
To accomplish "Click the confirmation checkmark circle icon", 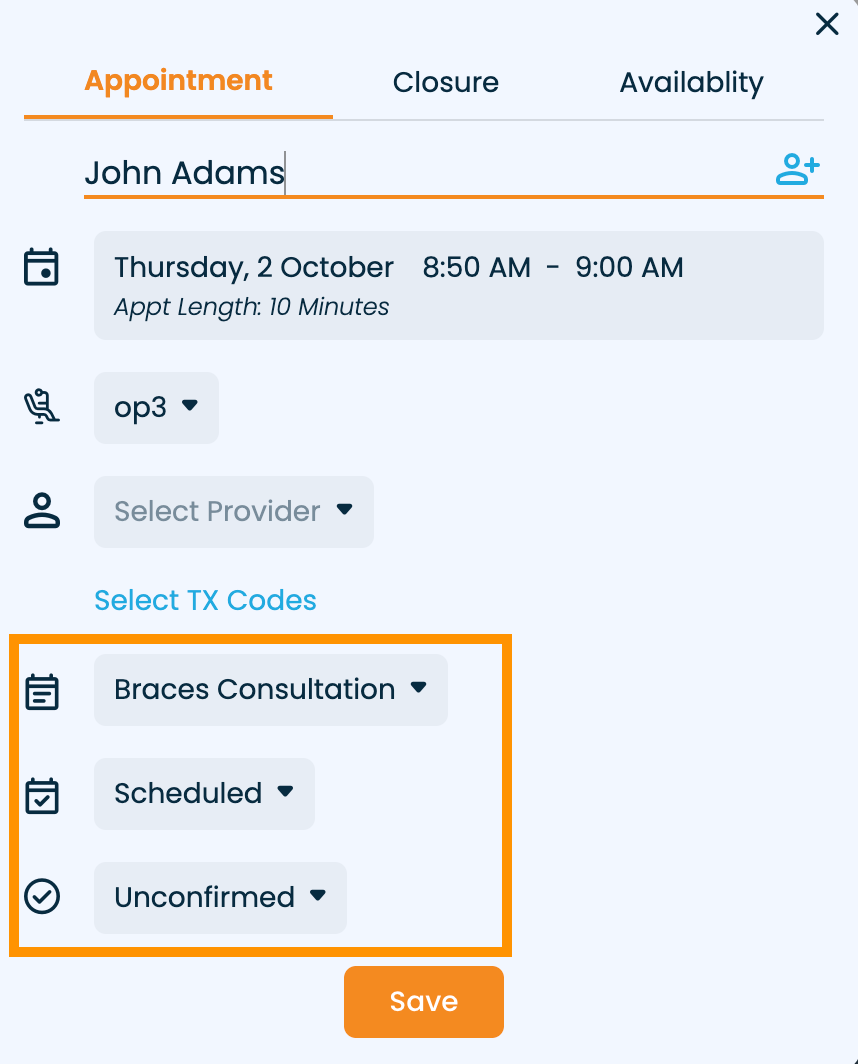I will [x=42, y=897].
